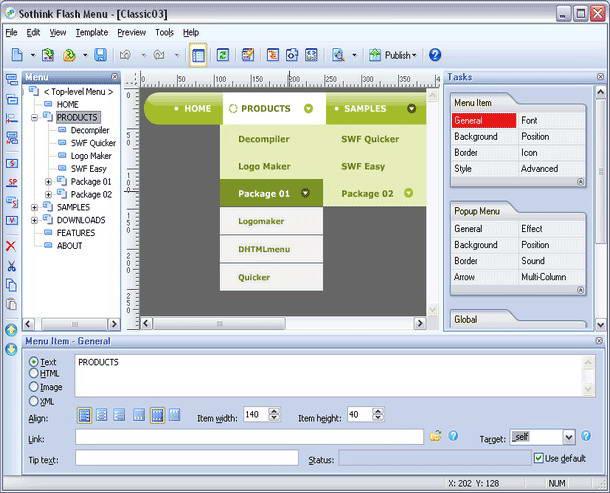Click the topmost add menu item sidebar icon
The image size is (610, 493).
coord(12,80)
